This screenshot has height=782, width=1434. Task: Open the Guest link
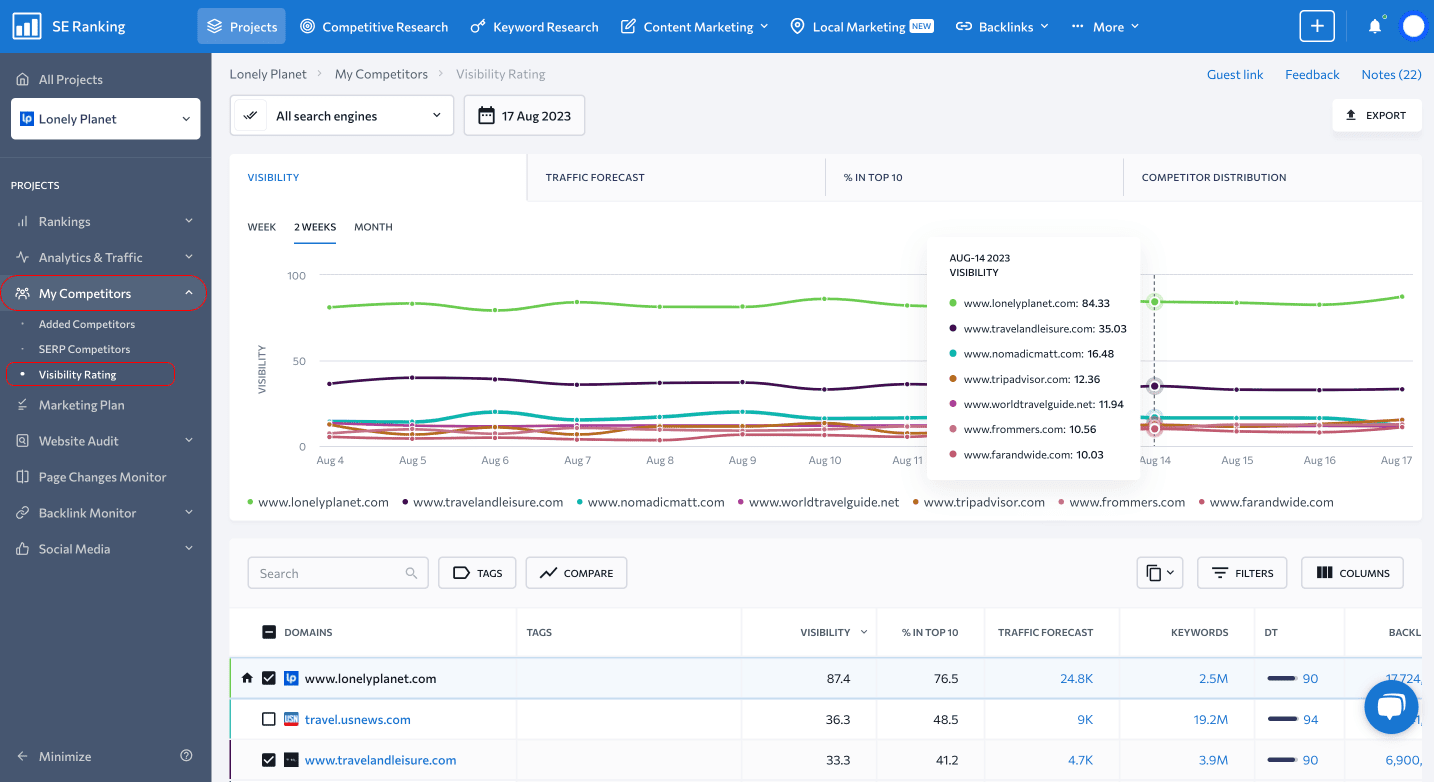(1235, 74)
